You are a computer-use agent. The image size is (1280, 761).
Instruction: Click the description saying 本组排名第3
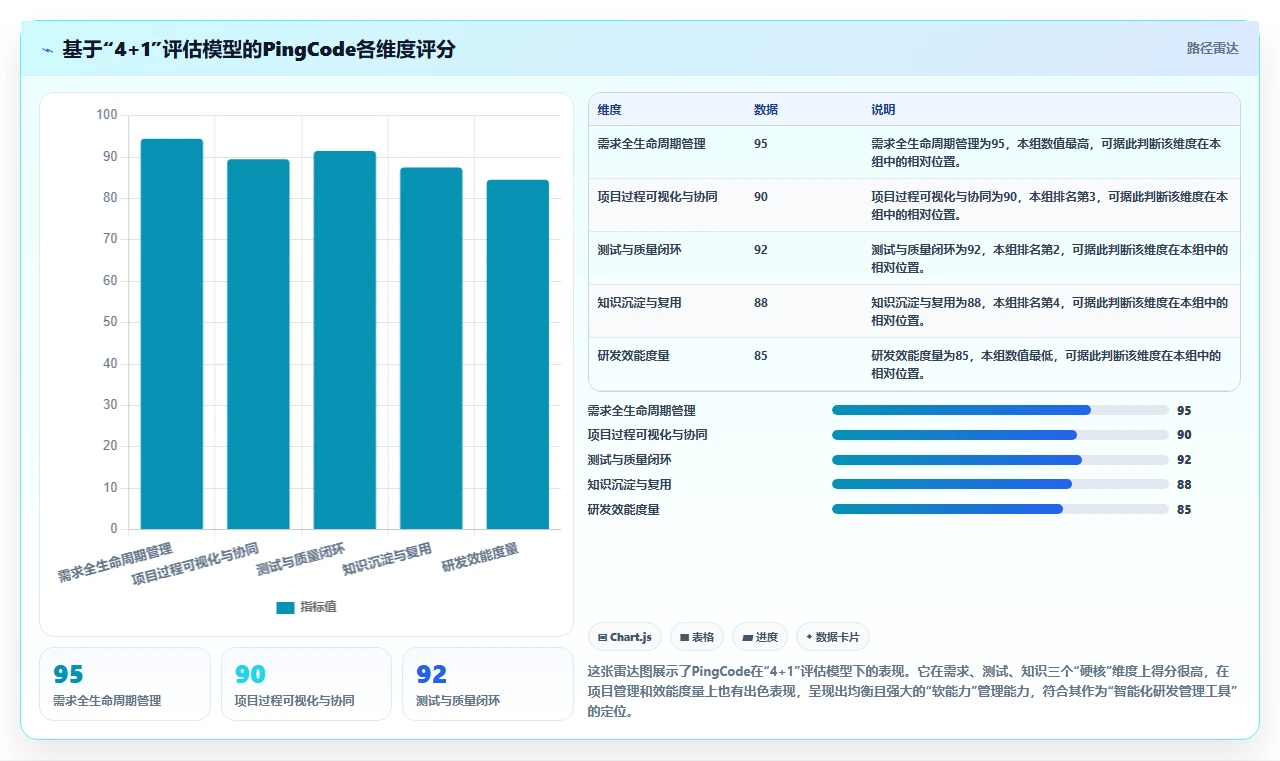tap(1049, 206)
